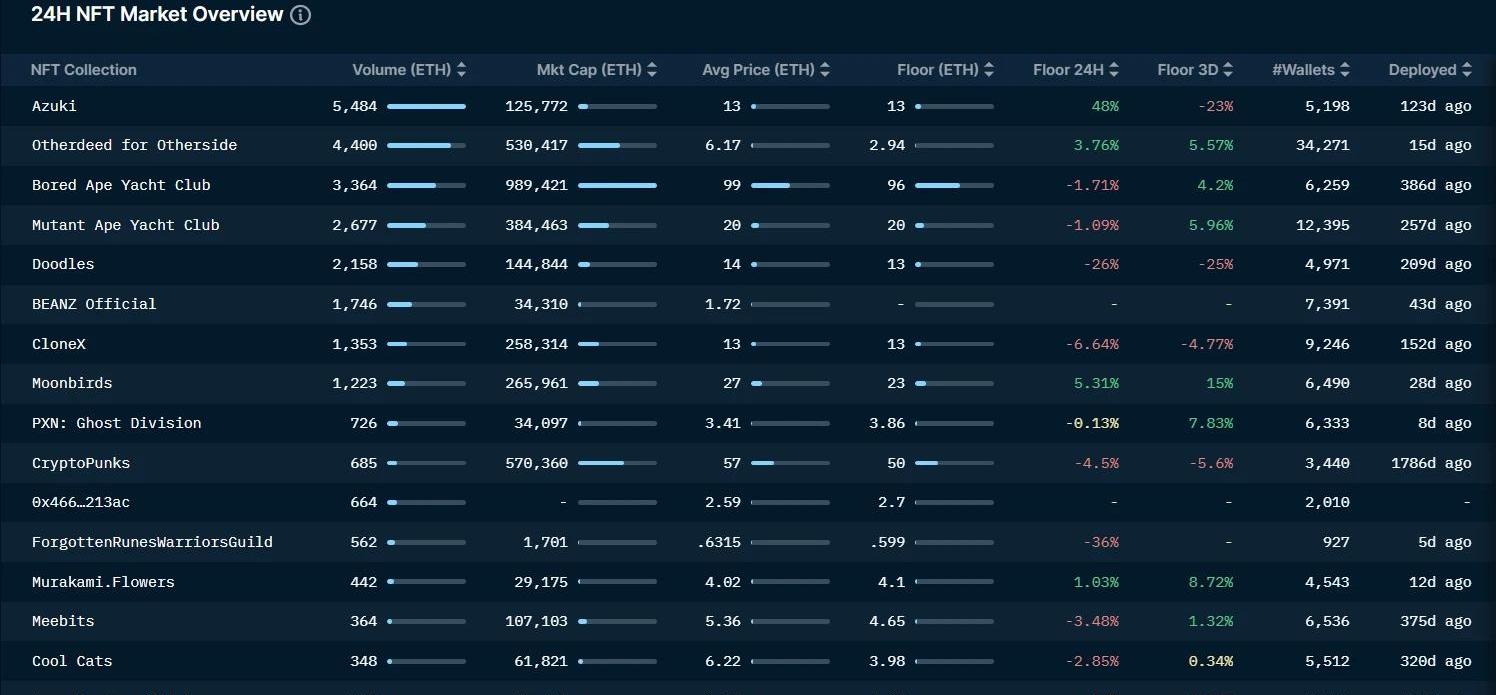Click Mutant Ape wallets count 12,395
This screenshot has width=1496, height=695.
(x=1322, y=225)
